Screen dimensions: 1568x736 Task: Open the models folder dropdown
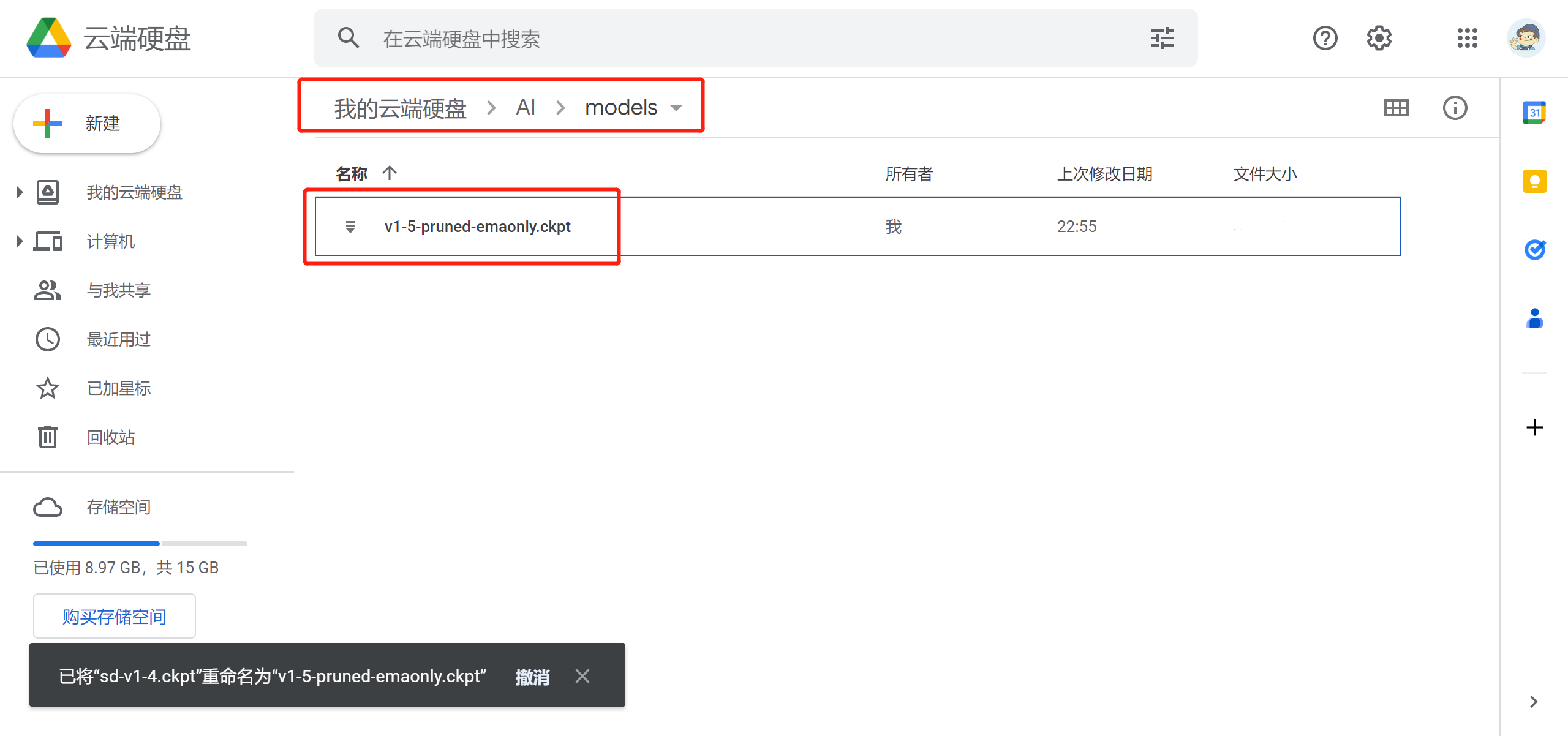[676, 108]
